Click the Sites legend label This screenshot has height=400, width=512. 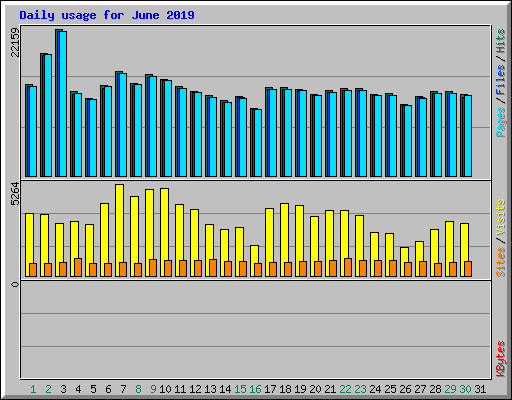click(x=500, y=262)
